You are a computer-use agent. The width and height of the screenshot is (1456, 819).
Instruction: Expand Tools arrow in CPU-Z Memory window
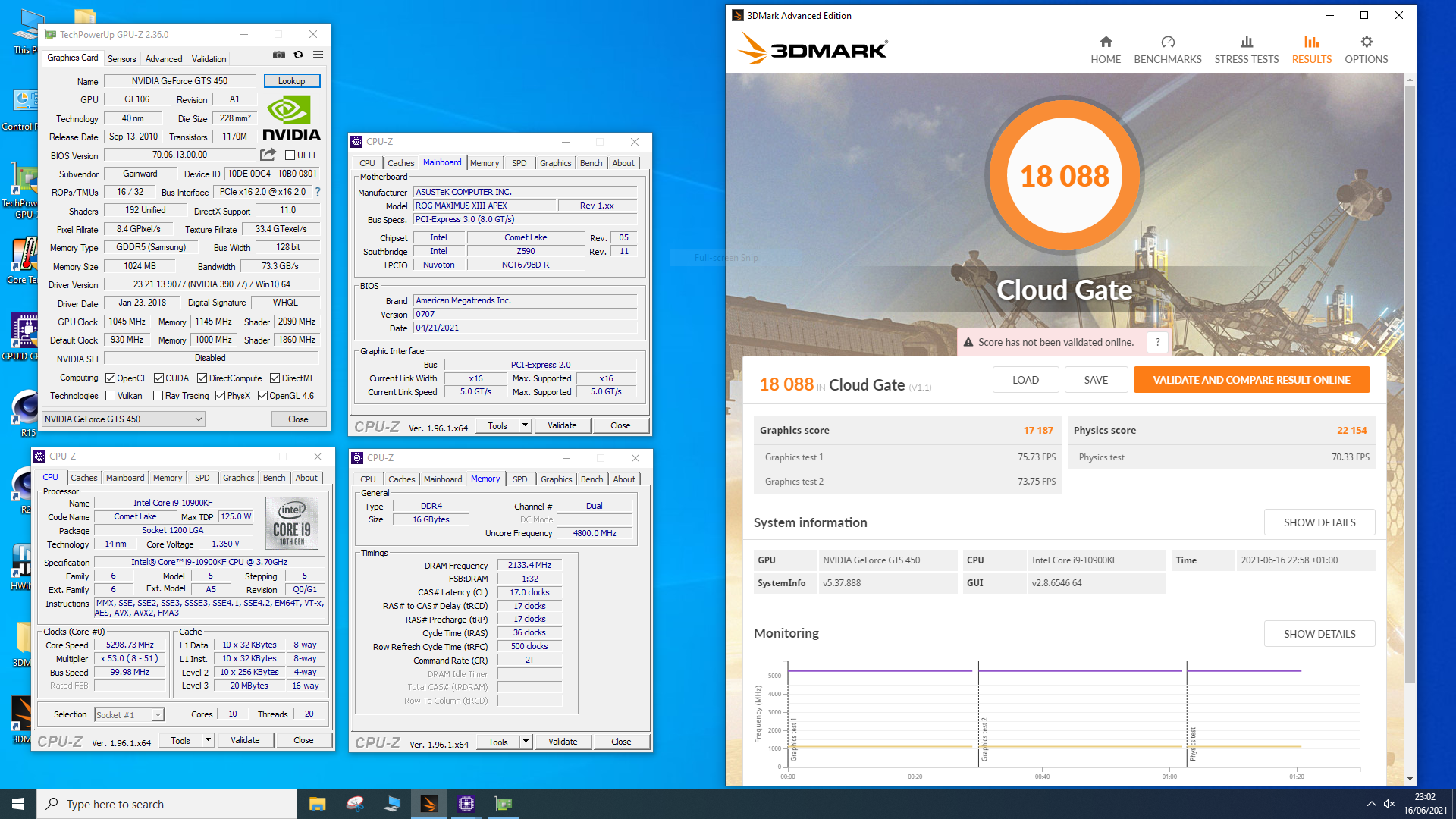click(x=526, y=742)
